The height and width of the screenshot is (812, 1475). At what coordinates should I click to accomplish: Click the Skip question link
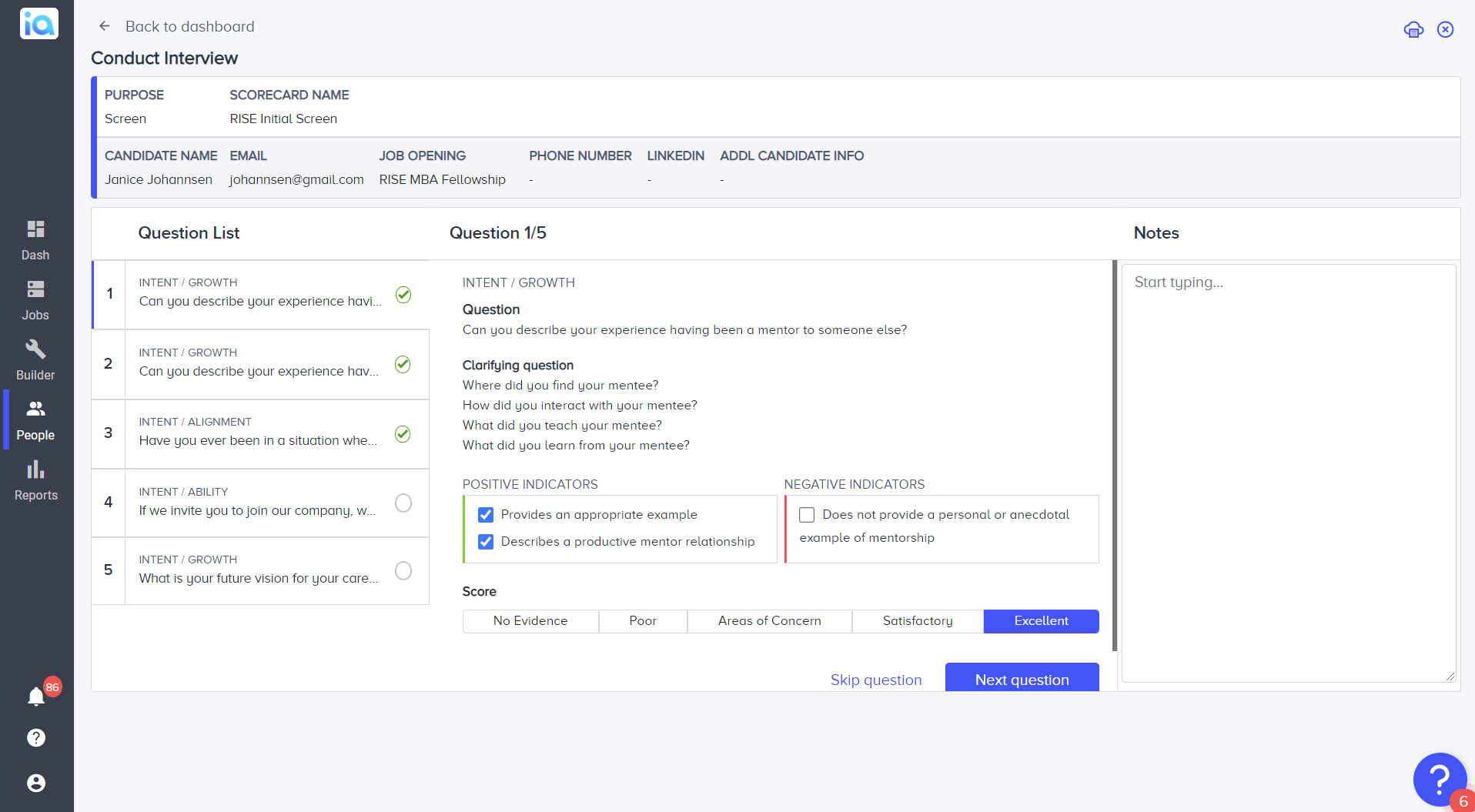[x=876, y=680]
